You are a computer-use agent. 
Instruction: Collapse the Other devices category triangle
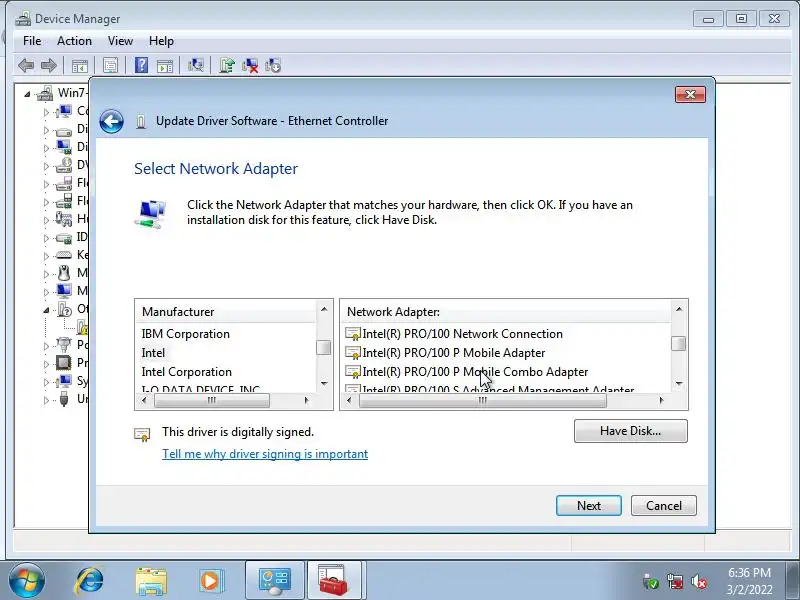(46, 310)
